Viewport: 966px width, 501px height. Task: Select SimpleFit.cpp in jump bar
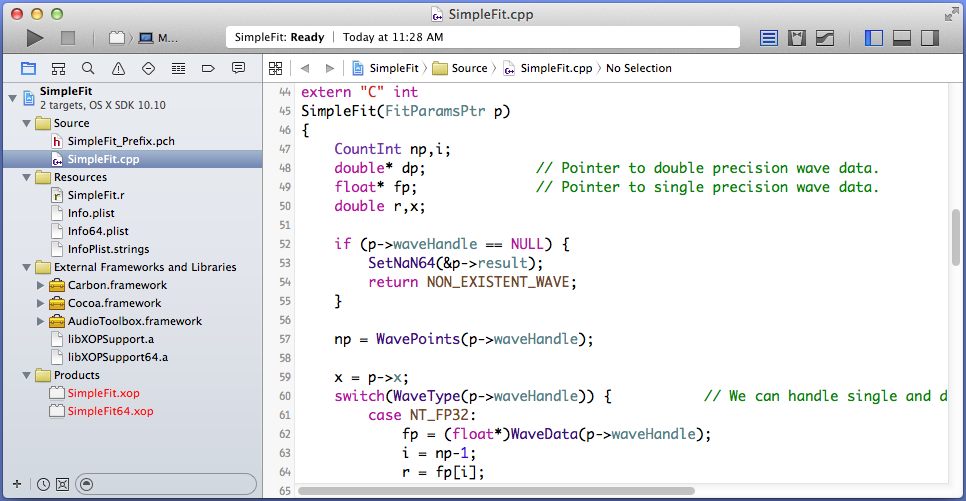[x=548, y=68]
